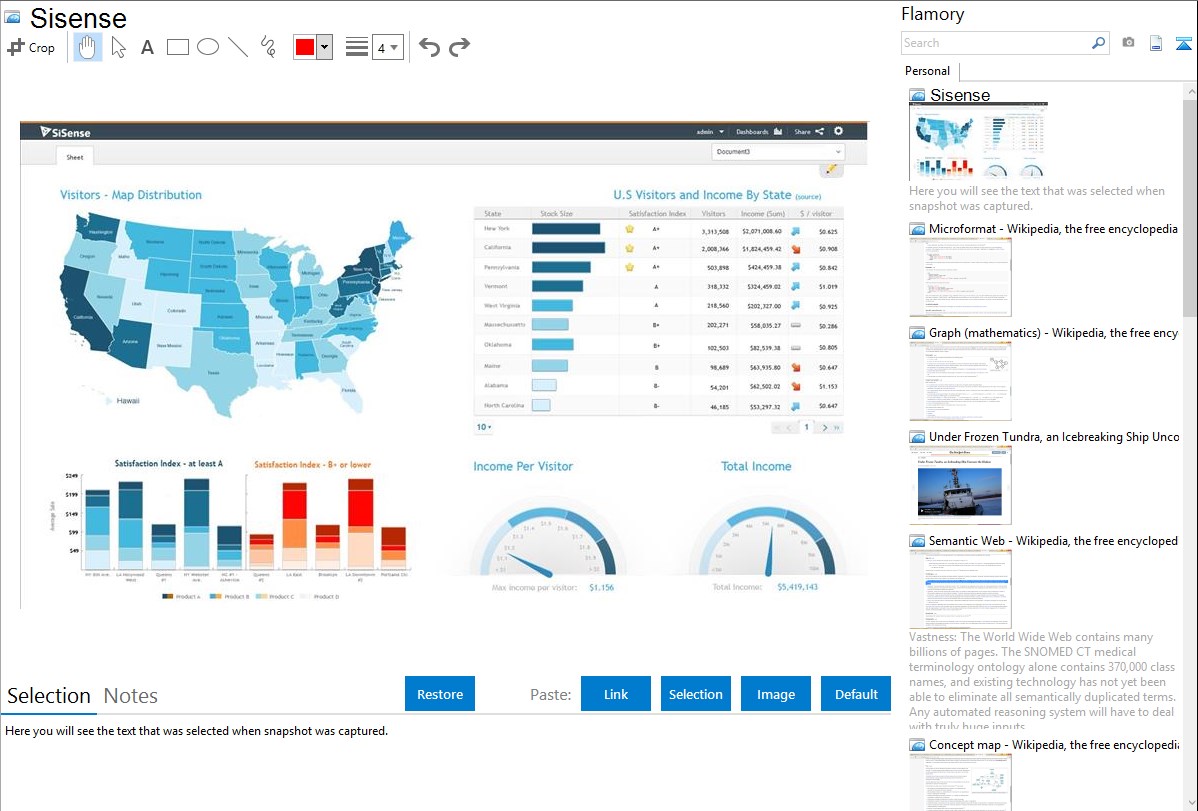Select the Crop tool

point(31,47)
